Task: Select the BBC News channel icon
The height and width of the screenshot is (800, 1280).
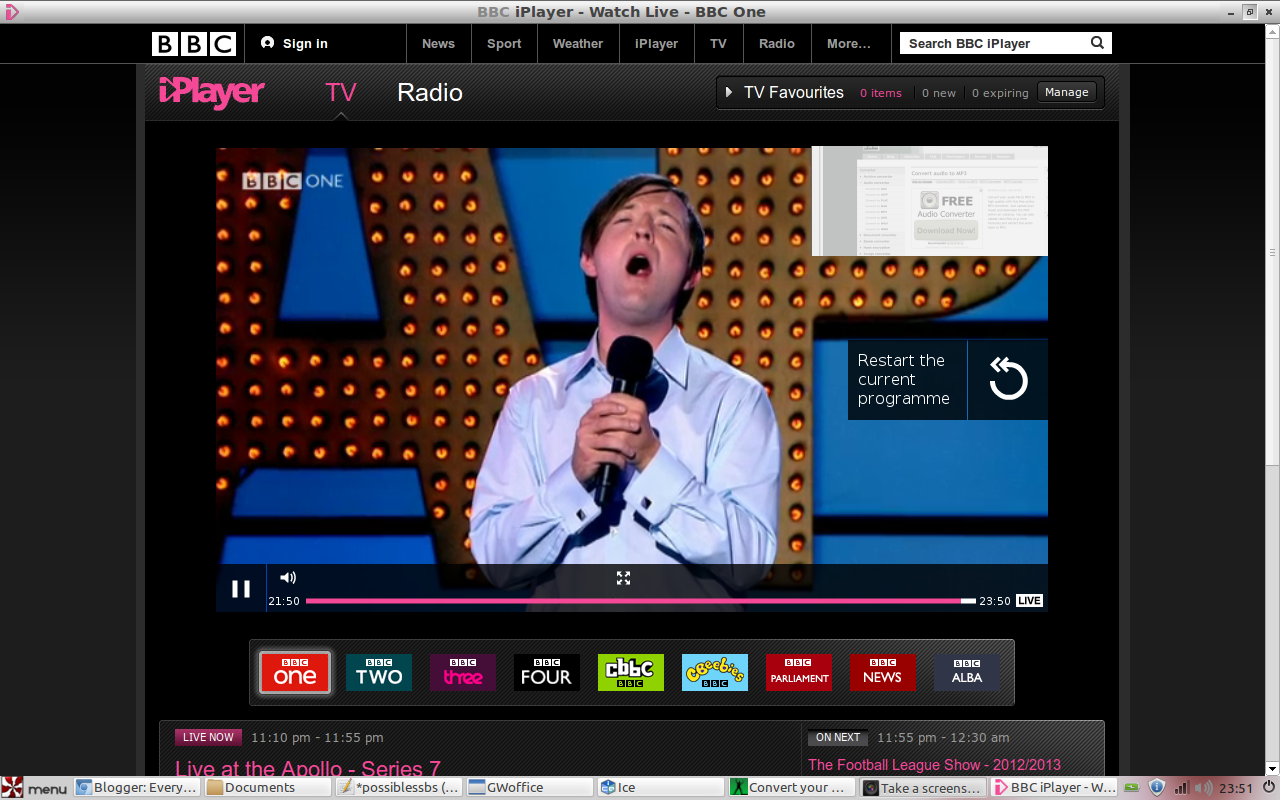Action: pos(883,673)
